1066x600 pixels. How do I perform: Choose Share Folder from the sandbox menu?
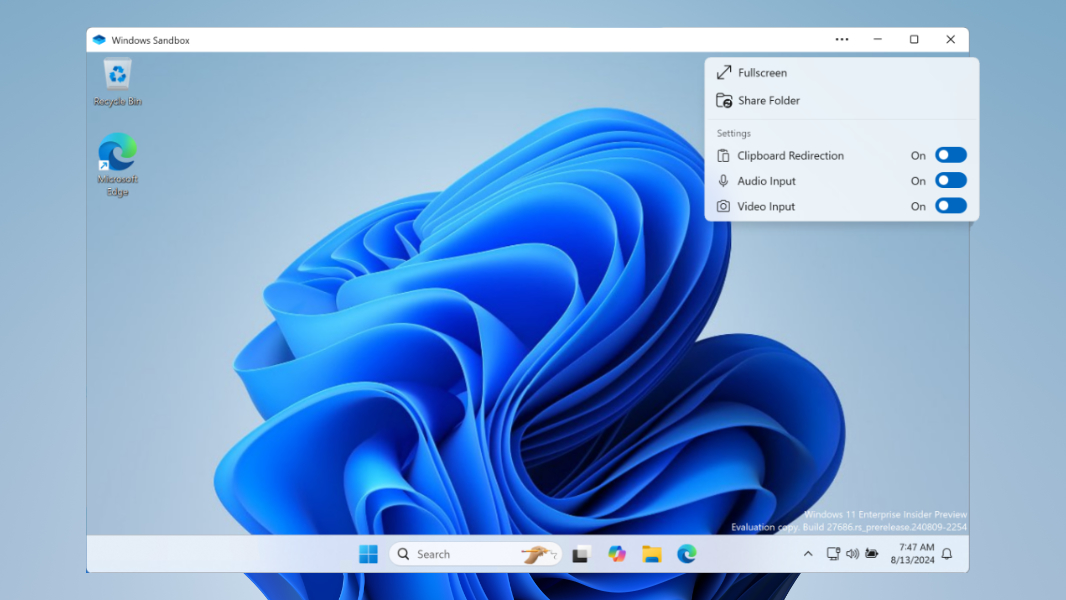pyautogui.click(x=768, y=100)
